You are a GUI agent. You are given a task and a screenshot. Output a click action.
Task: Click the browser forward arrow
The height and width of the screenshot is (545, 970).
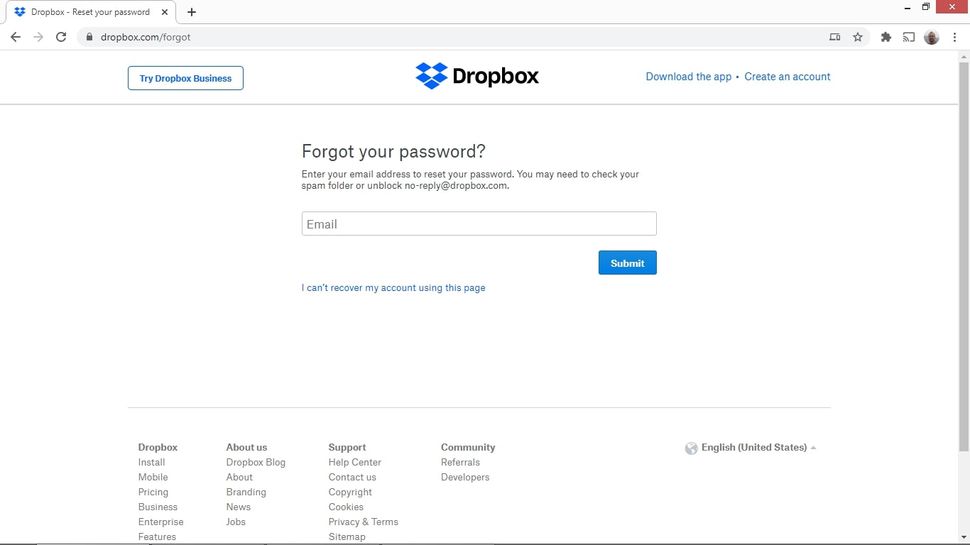(x=38, y=37)
